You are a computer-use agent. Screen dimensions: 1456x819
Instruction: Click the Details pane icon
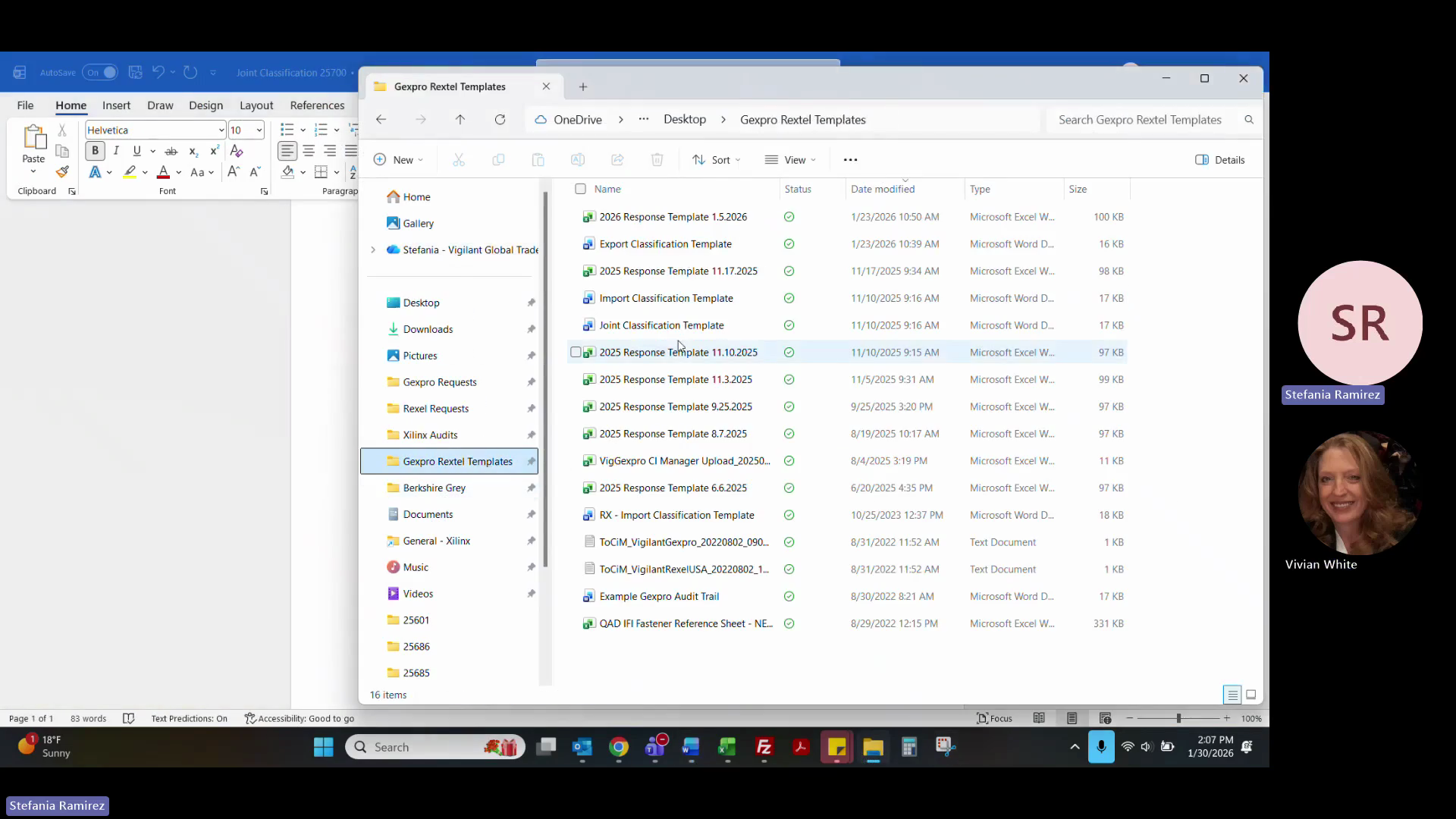(1220, 160)
